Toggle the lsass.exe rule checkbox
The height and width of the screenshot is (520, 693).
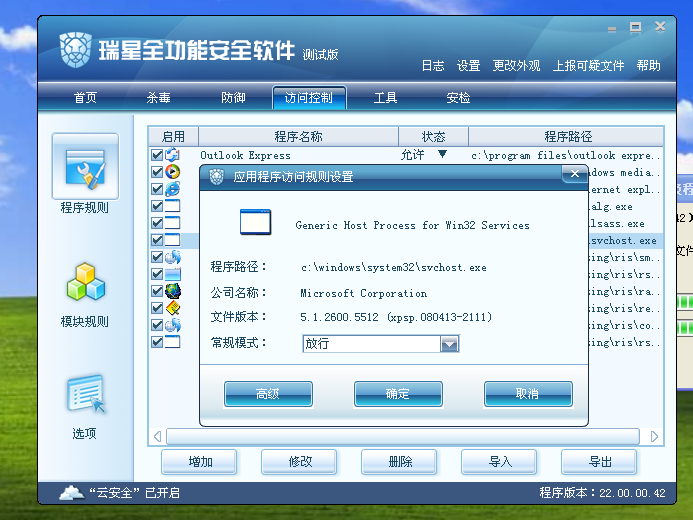pyautogui.click(x=157, y=223)
